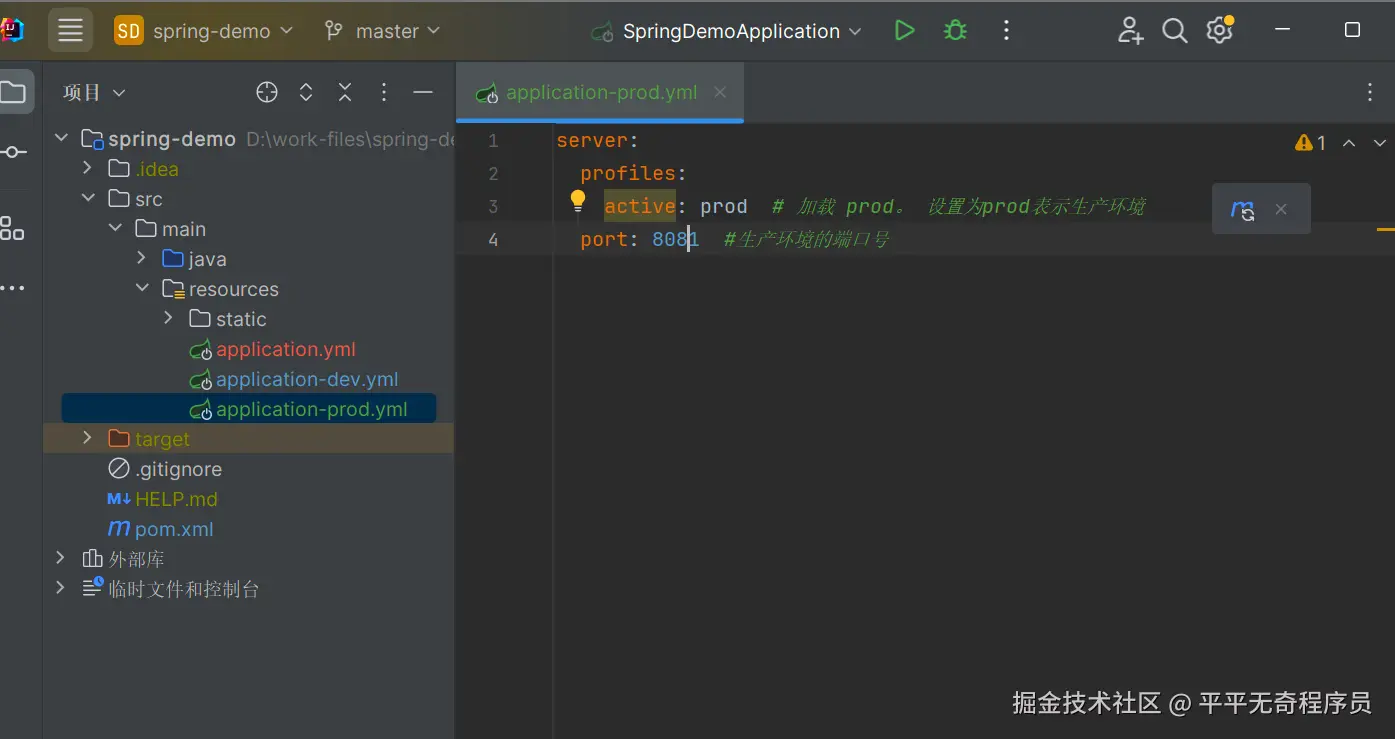Click the warning indicator showing 1

coord(1310,143)
